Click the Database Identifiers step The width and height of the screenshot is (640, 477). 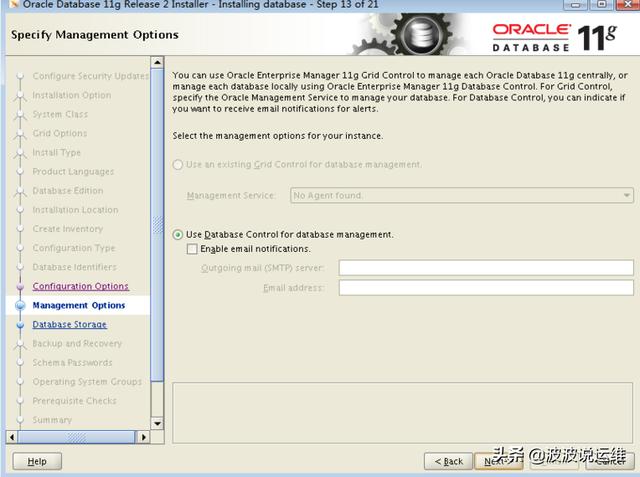pos(75,267)
